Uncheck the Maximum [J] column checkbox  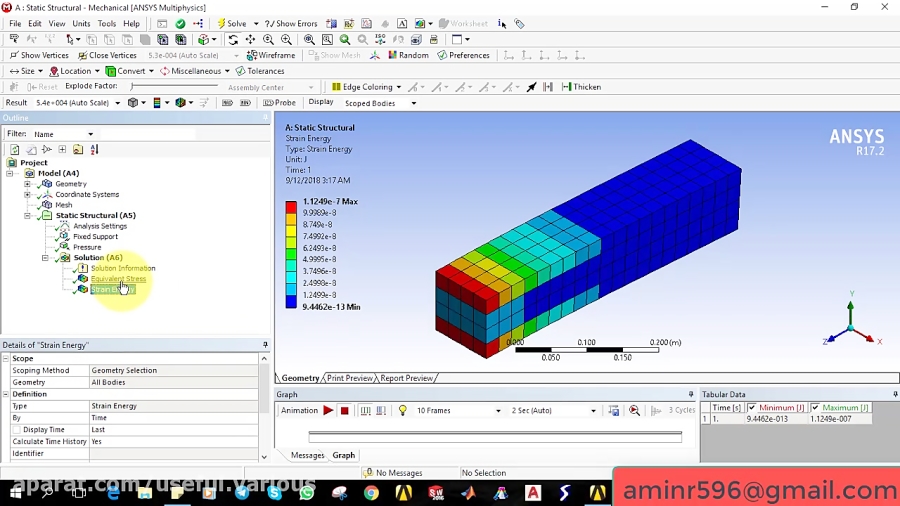point(815,408)
